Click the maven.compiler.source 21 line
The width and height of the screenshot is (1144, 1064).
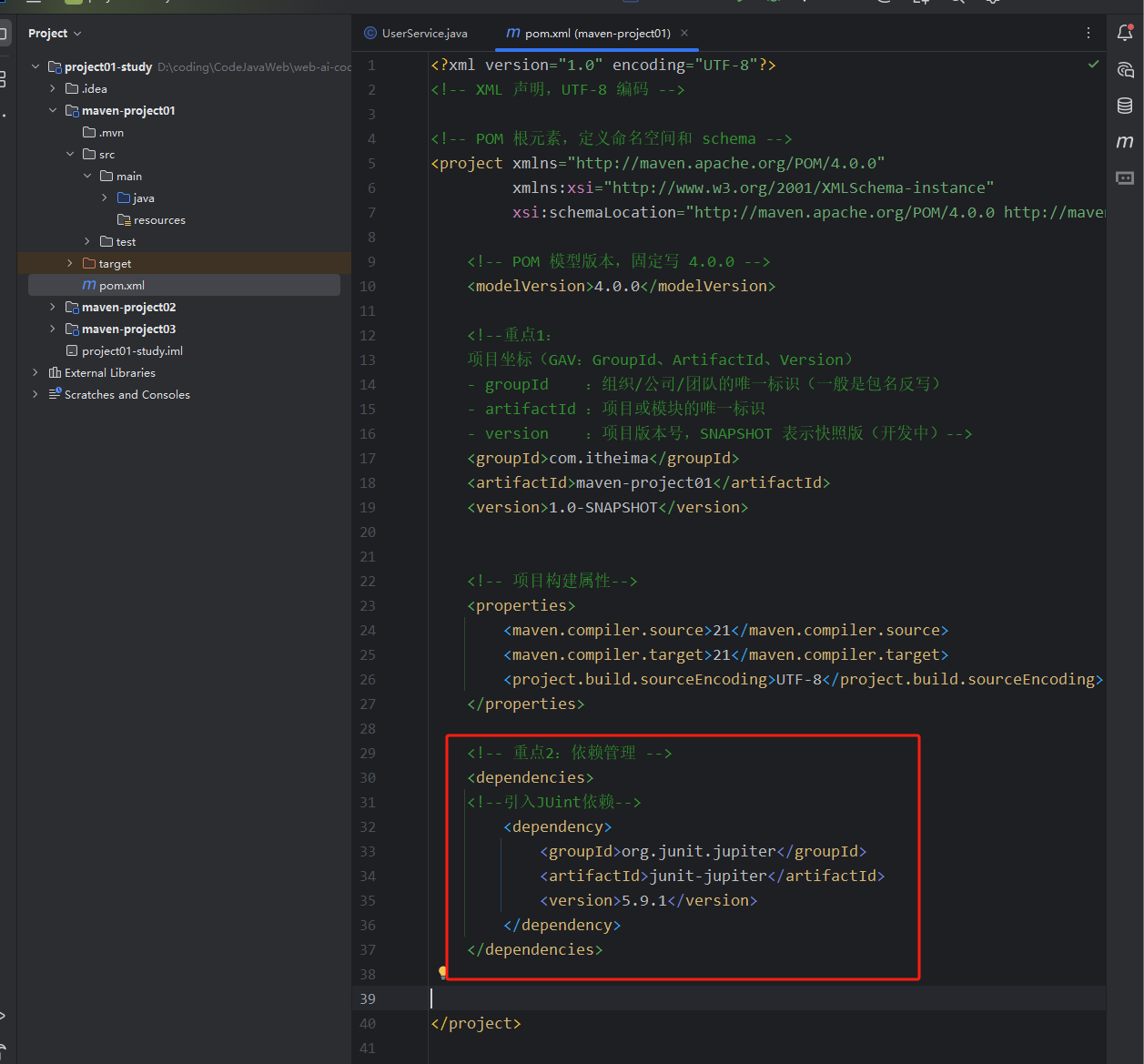726,630
